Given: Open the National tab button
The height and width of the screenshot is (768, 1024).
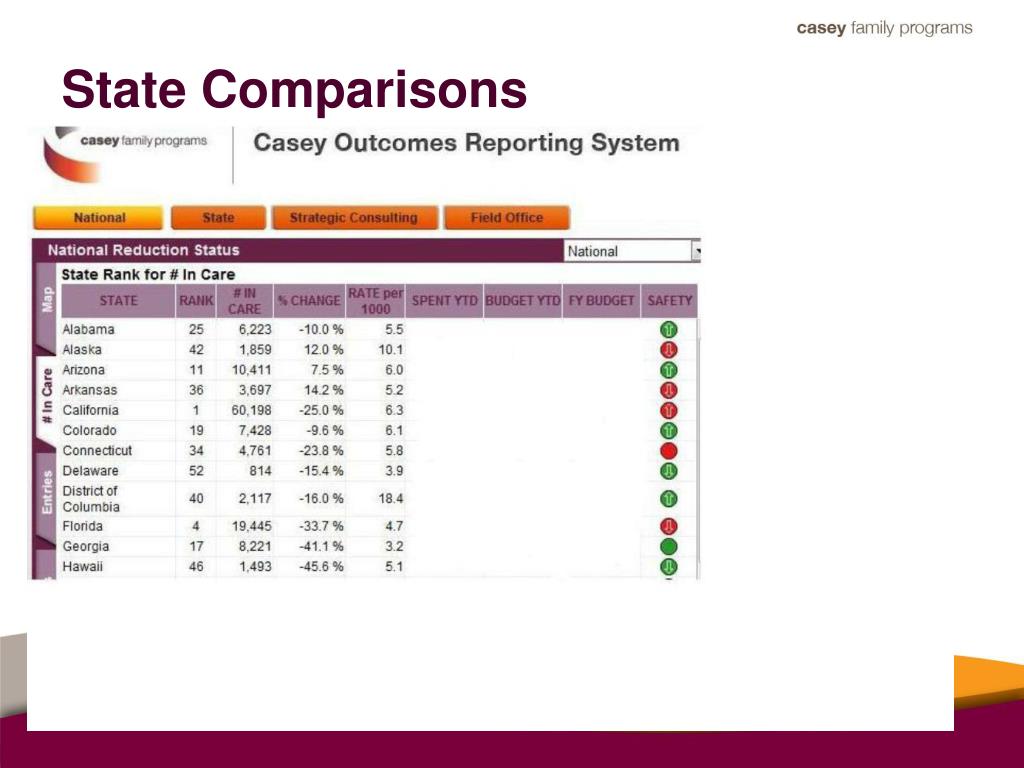Looking at the screenshot, I should point(98,217).
